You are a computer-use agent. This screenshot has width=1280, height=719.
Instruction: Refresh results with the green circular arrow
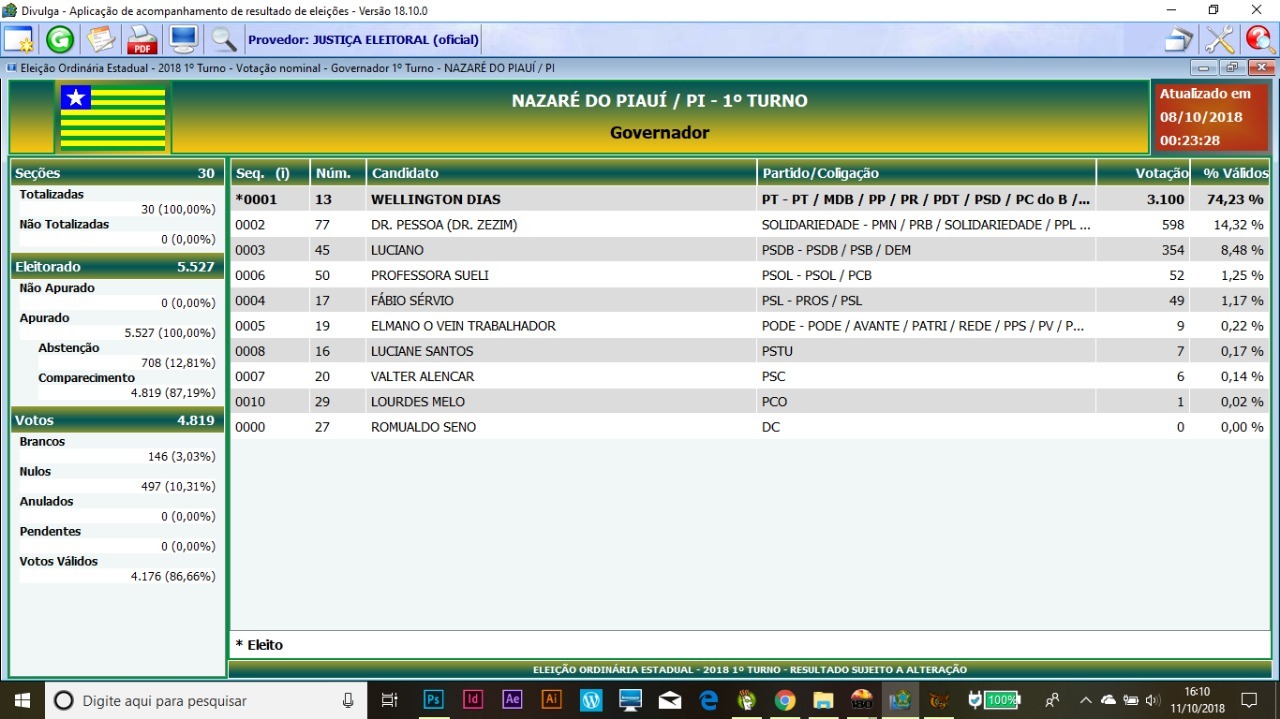[x=60, y=40]
